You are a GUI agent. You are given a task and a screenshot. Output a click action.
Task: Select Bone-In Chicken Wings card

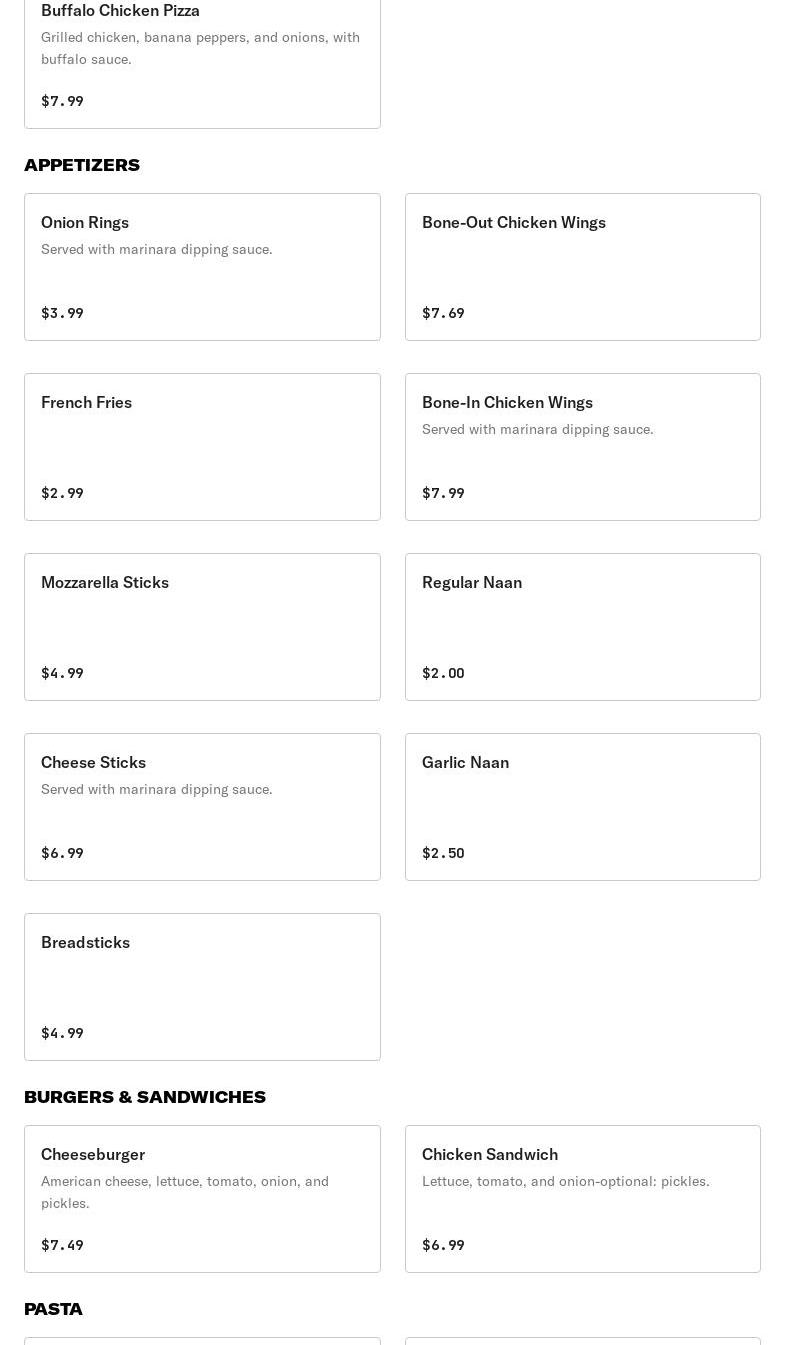point(583,447)
